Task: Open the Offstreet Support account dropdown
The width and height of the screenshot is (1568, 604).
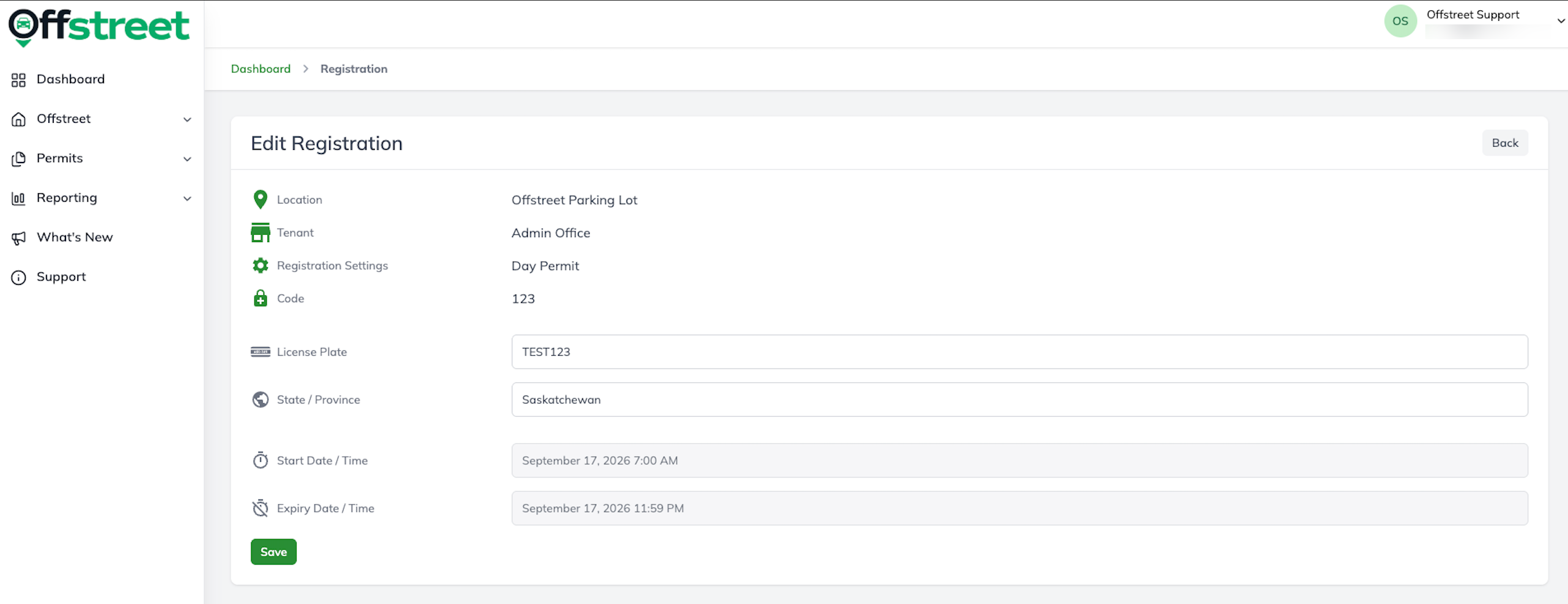Action: coord(1561,21)
